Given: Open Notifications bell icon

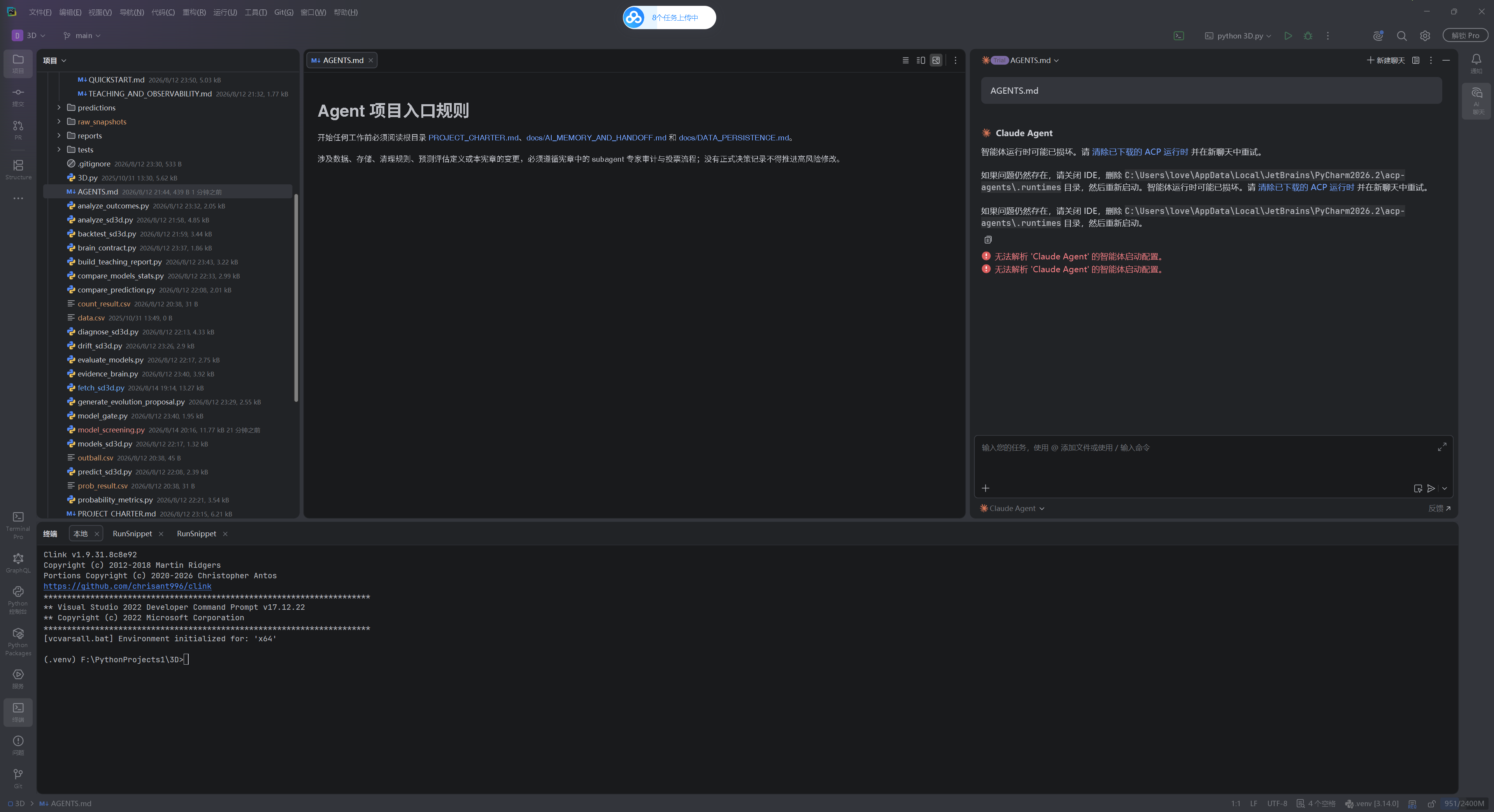Looking at the screenshot, I should point(1476,63).
